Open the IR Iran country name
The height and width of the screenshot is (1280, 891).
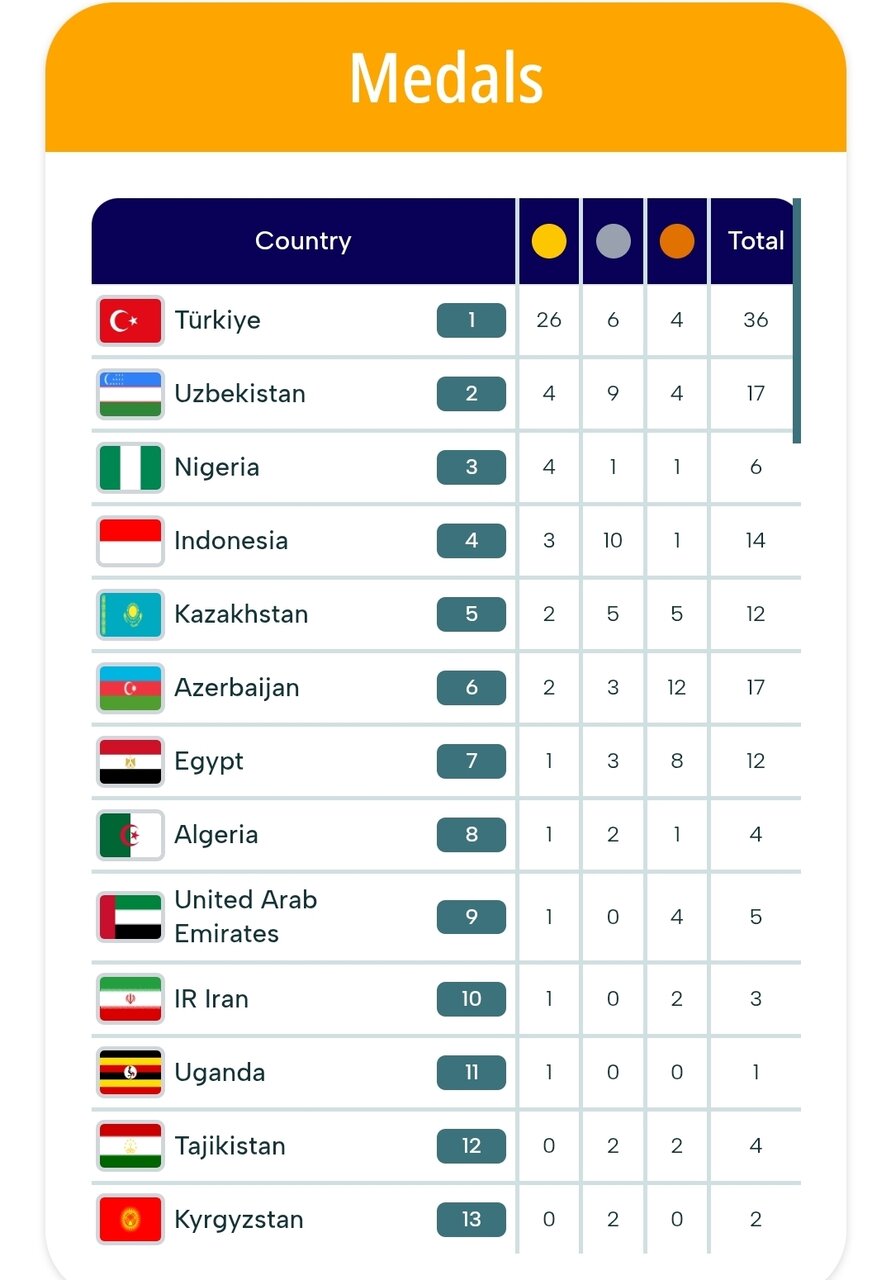coord(211,999)
